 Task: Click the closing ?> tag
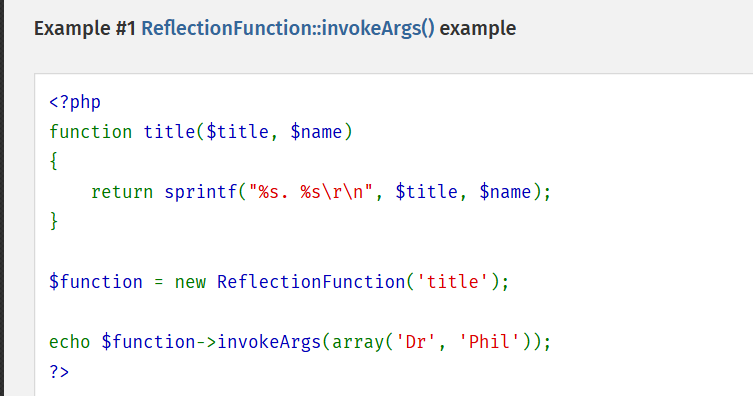[x=59, y=372]
